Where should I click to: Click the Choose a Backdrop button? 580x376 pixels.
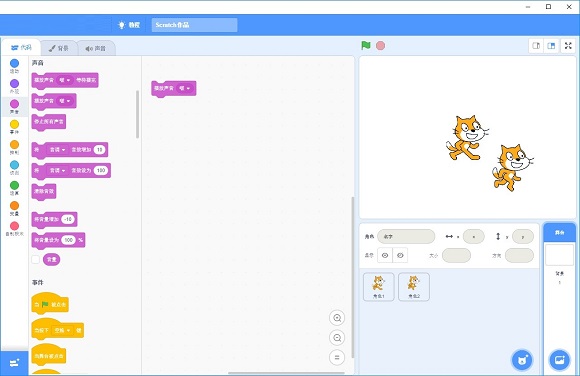(559, 360)
